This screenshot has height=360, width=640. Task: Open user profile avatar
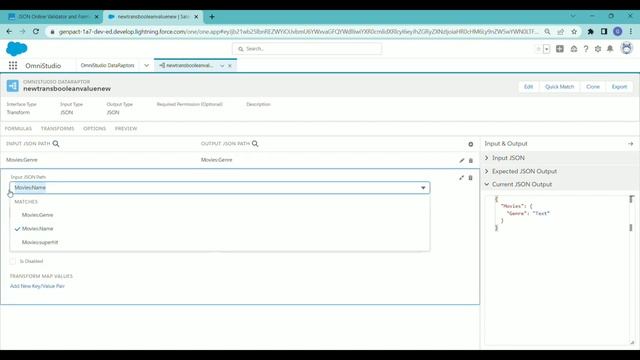click(x=627, y=49)
